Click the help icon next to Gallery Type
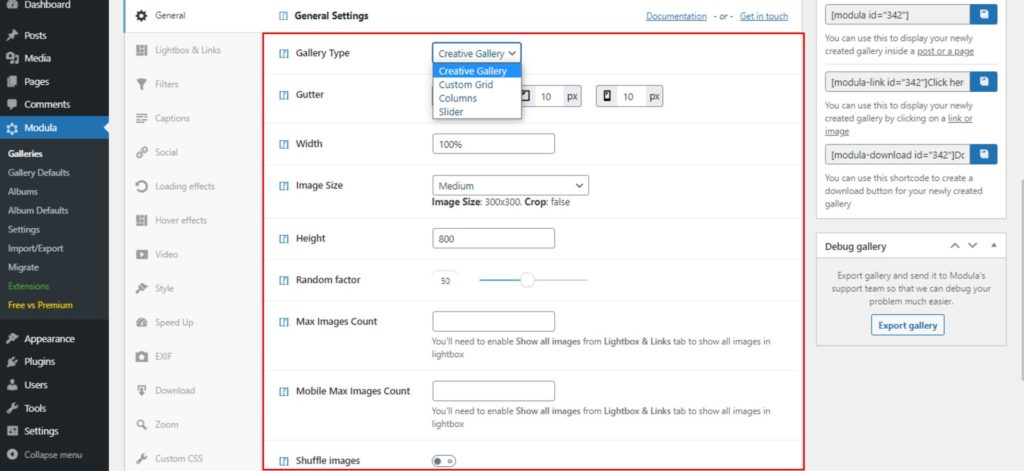The width and height of the screenshot is (1024, 471). click(283, 53)
